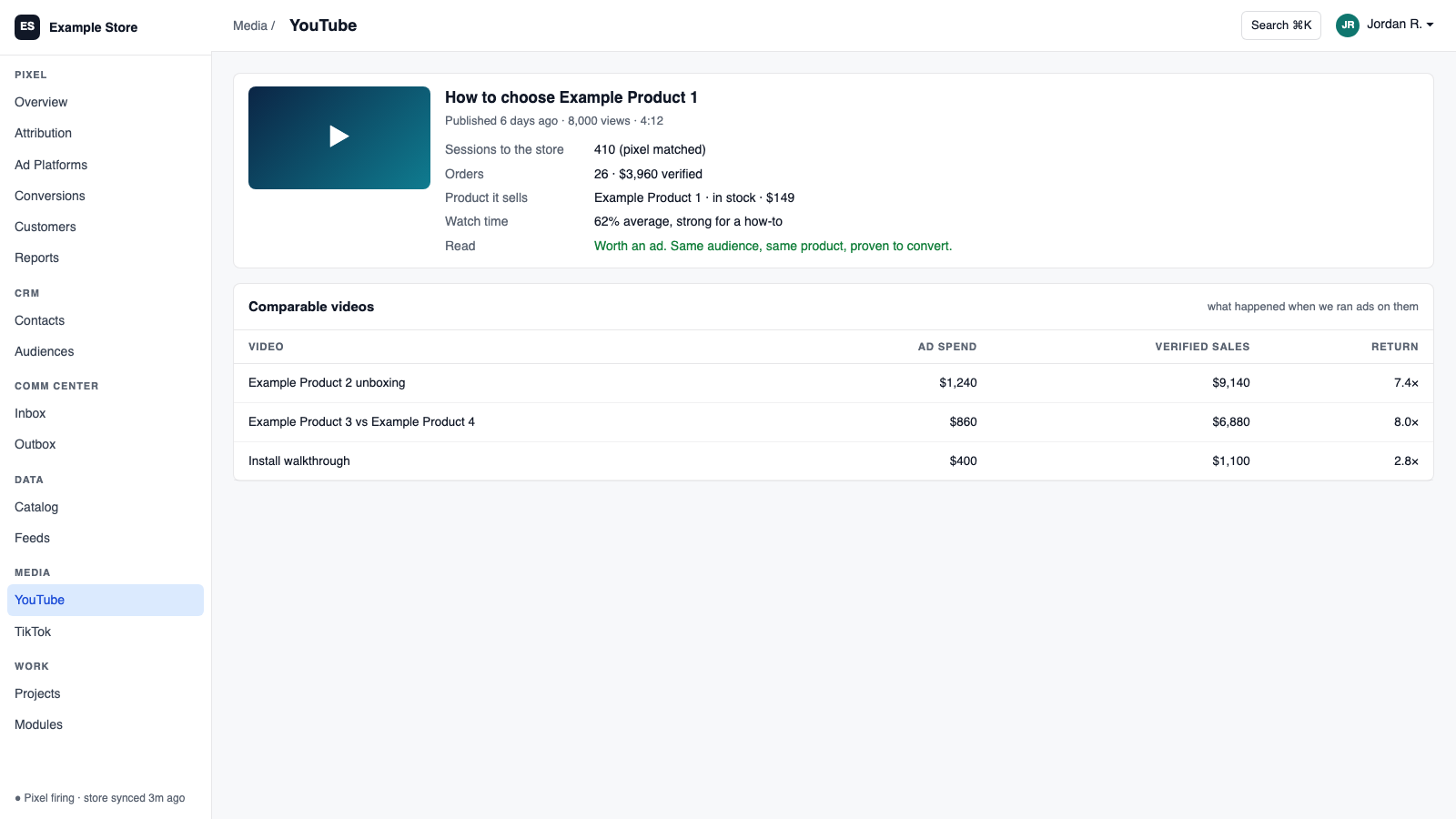Click the JR avatar icon
The width and height of the screenshot is (1456, 819).
tap(1348, 25)
